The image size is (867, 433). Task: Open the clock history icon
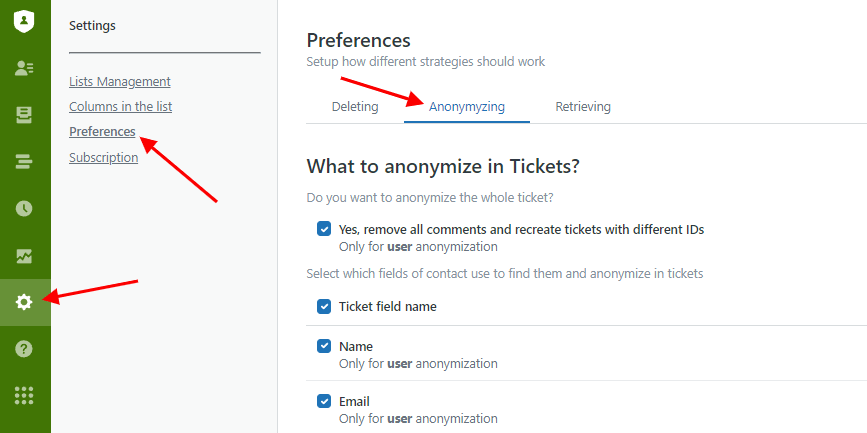pyautogui.click(x=24, y=208)
